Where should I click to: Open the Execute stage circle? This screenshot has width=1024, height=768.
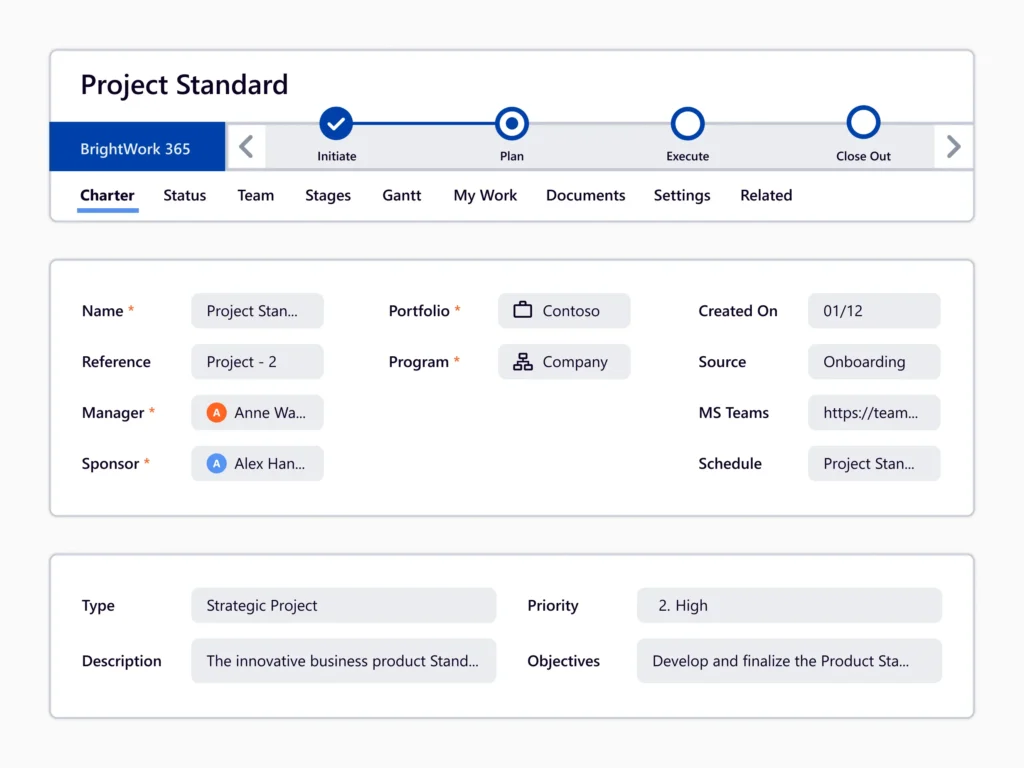coord(687,124)
